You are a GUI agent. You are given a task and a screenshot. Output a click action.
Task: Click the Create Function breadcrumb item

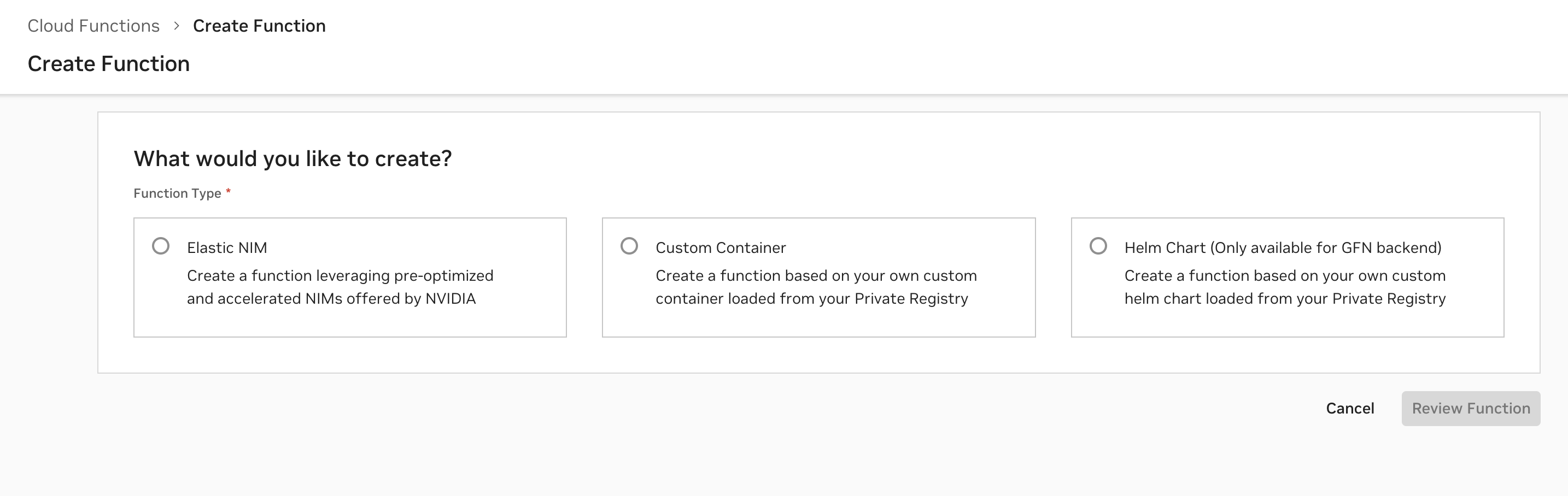[x=259, y=26]
